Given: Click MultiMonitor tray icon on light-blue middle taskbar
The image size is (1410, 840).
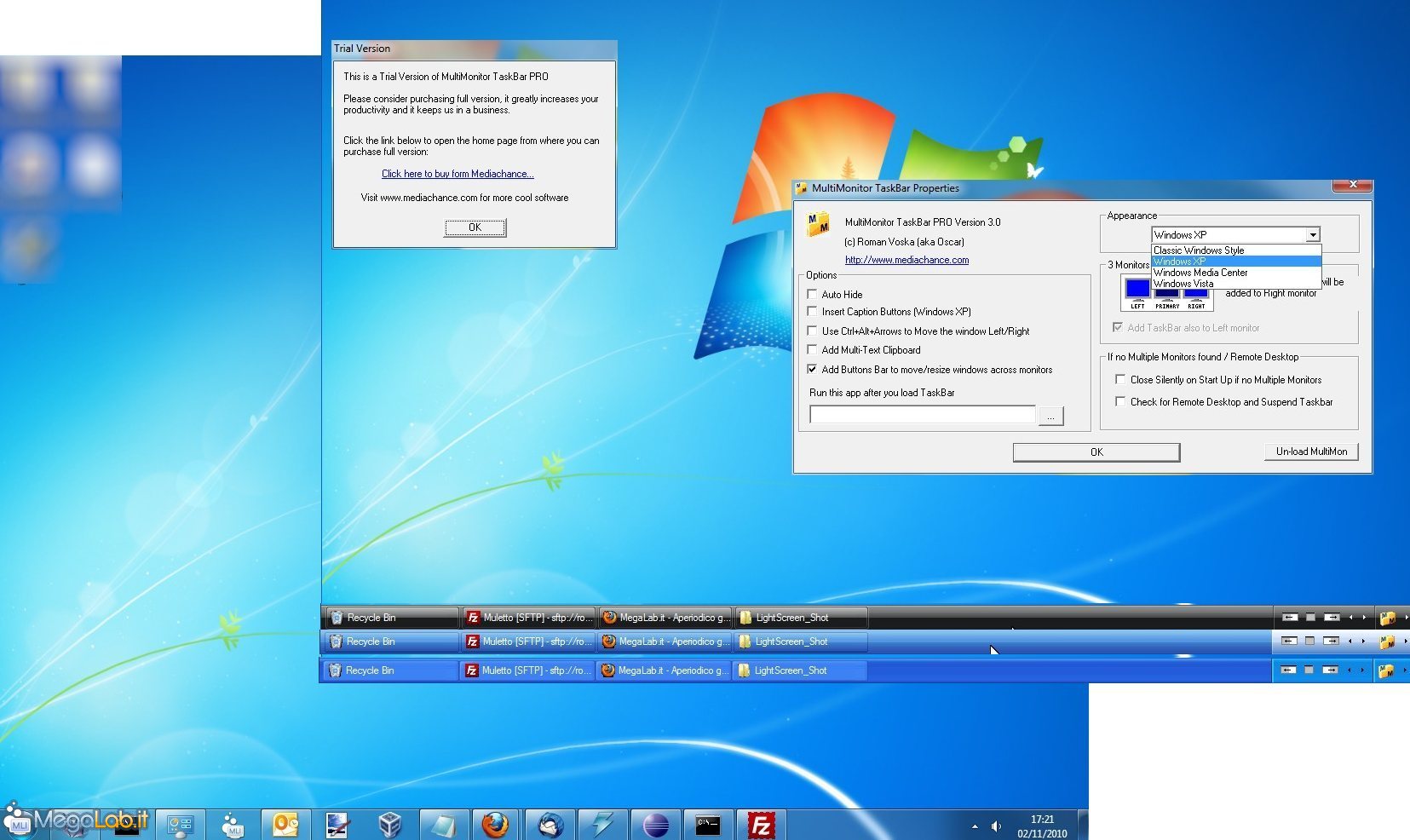Looking at the screenshot, I should point(1387,642).
